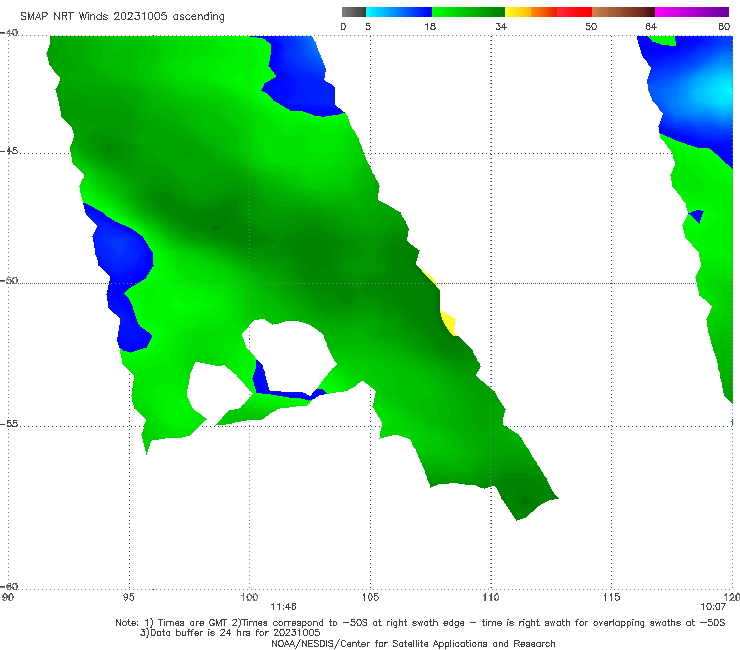Click the NOAA/NESDIS credit line
Screen dimensions: 740x650
coord(413,643)
